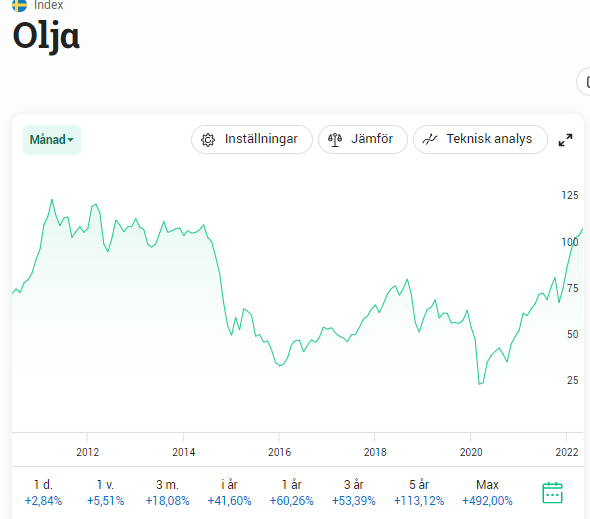
Task: Switch to the 3 m. period
Action: (167, 493)
